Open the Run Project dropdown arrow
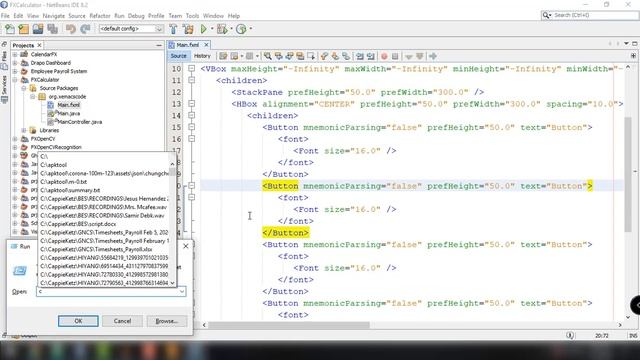The height and width of the screenshot is (360, 640). (x=212, y=29)
